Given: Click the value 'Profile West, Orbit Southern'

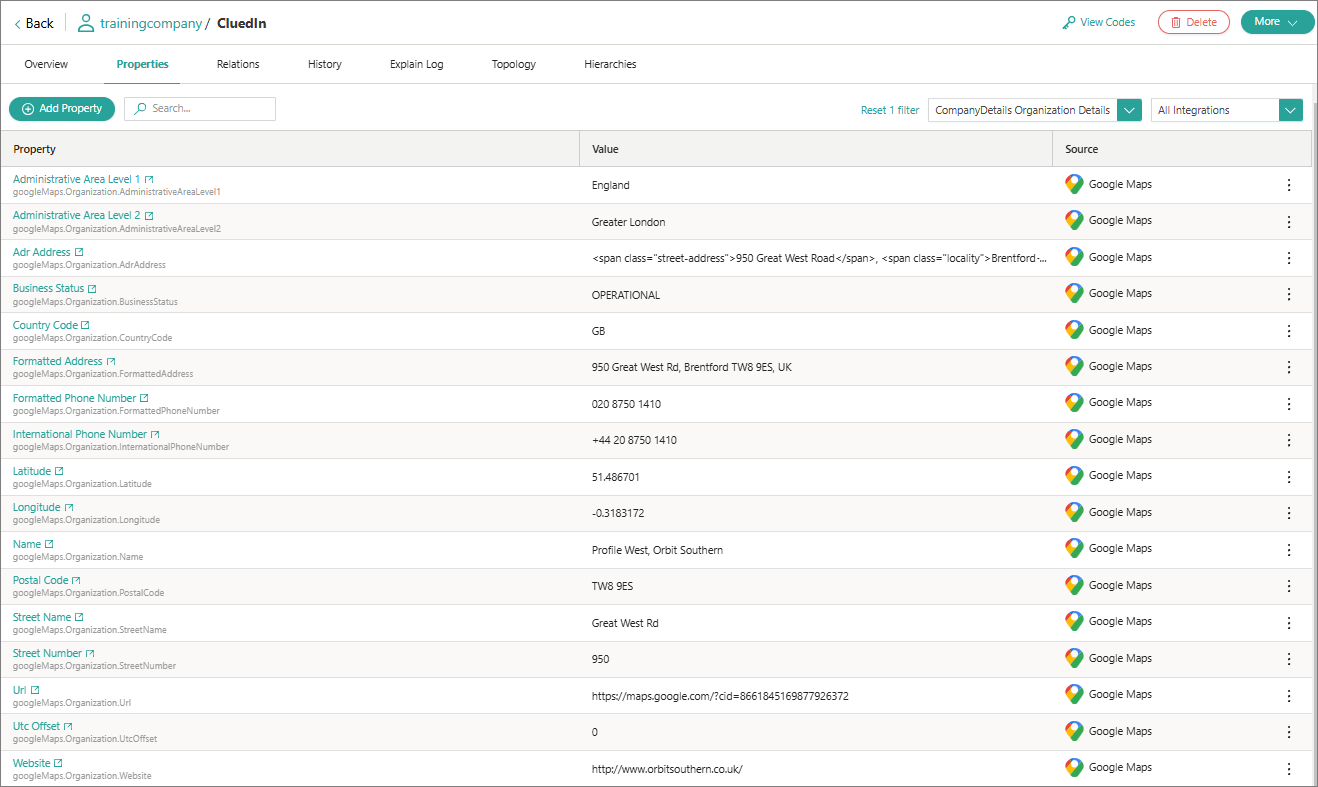Looking at the screenshot, I should coord(657,550).
